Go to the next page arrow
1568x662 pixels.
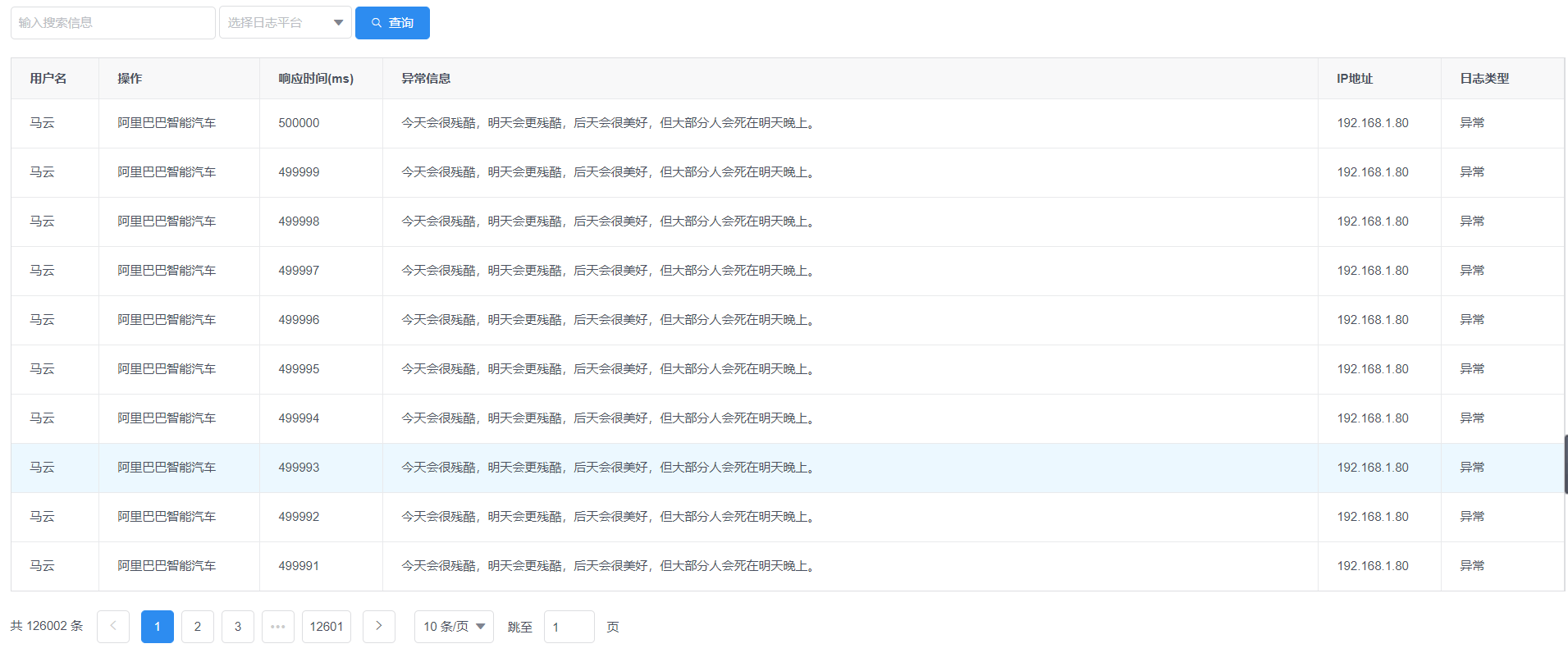[x=379, y=627]
